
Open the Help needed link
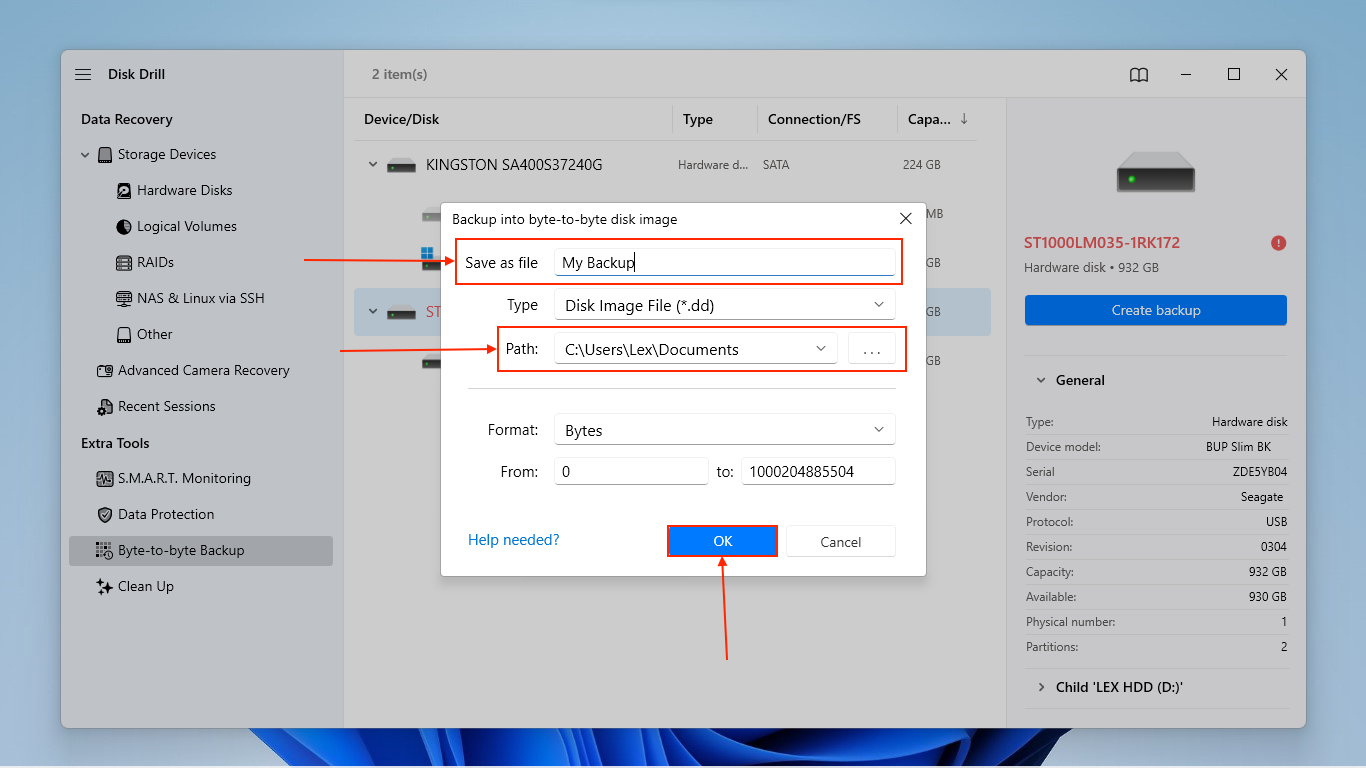[x=513, y=539]
